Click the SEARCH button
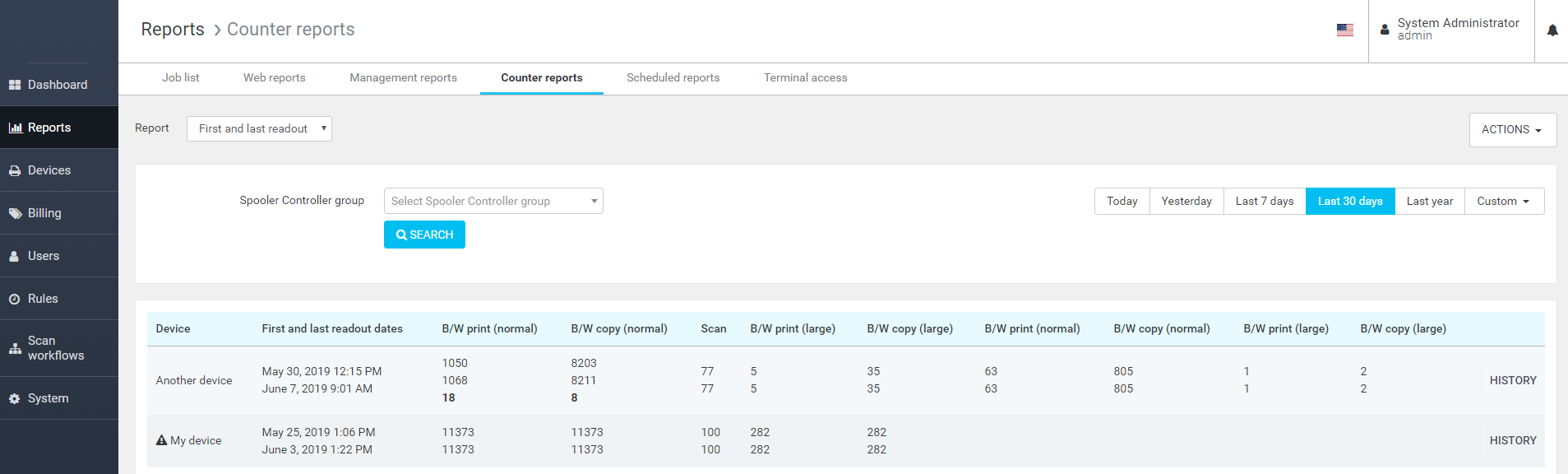1568x474 pixels. click(424, 235)
